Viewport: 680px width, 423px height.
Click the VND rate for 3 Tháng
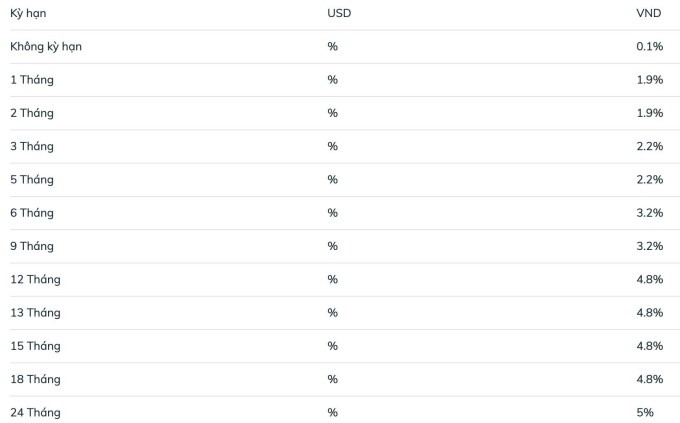[650, 146]
